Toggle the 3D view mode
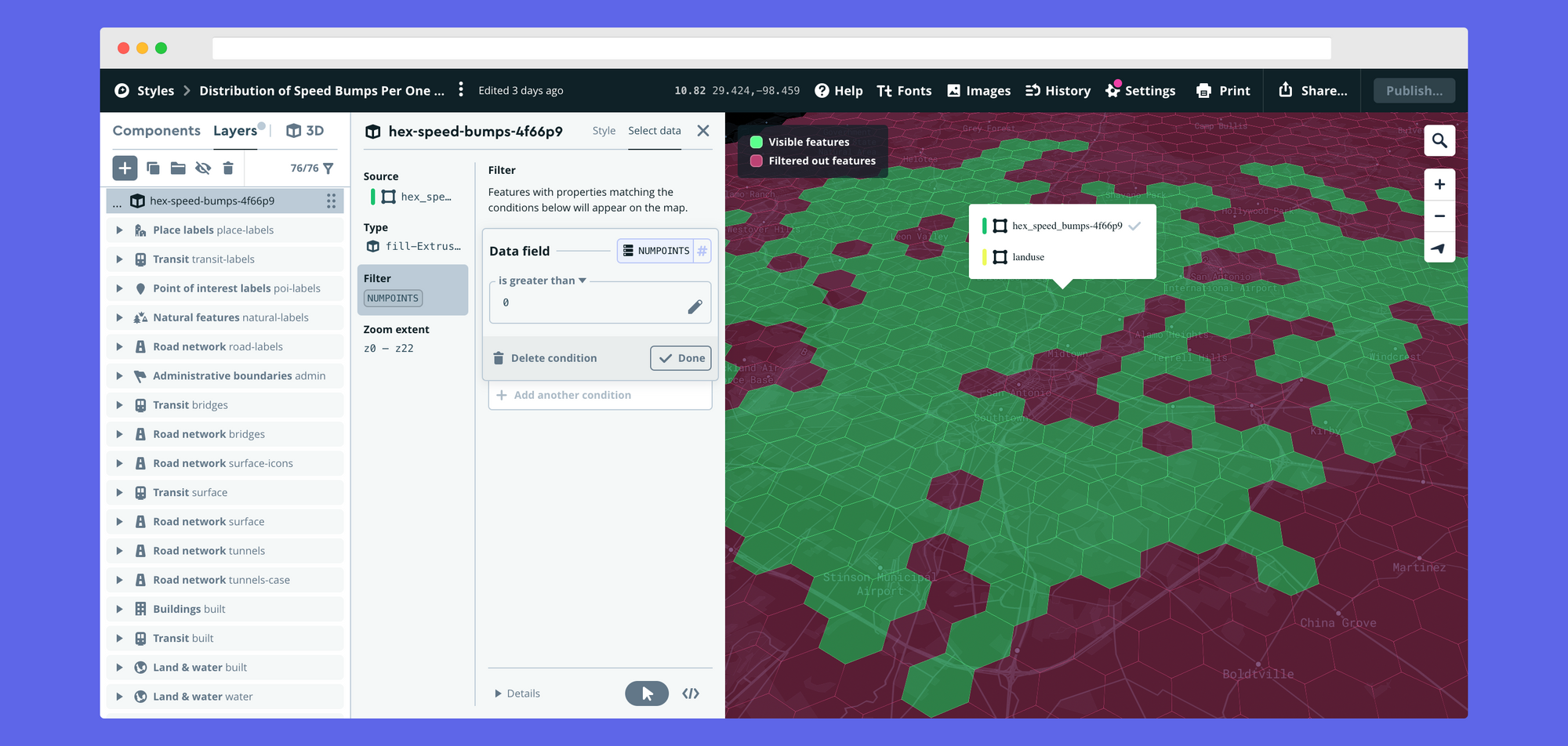This screenshot has width=1568, height=746. pyautogui.click(x=305, y=131)
